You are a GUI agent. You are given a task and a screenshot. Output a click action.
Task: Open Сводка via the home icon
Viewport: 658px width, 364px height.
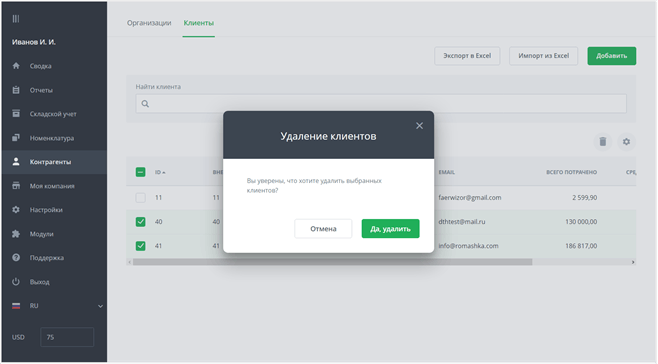click(x=16, y=66)
